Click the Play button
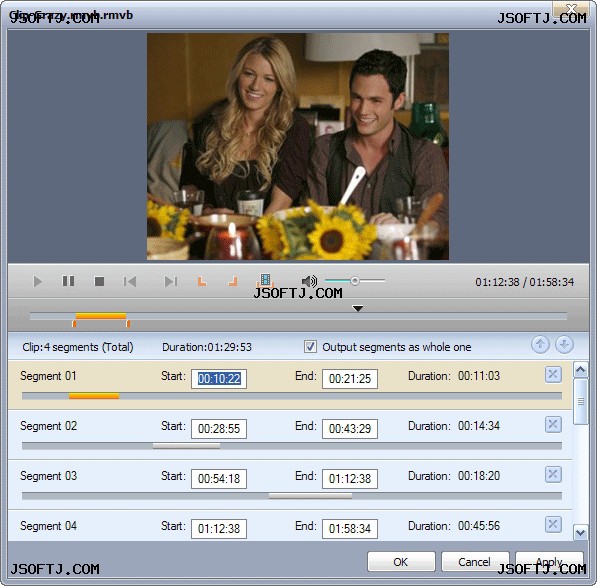 [37, 282]
